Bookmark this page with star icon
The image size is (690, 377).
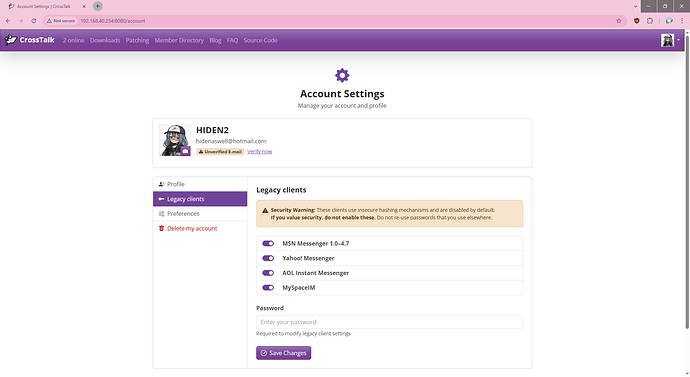coord(619,21)
